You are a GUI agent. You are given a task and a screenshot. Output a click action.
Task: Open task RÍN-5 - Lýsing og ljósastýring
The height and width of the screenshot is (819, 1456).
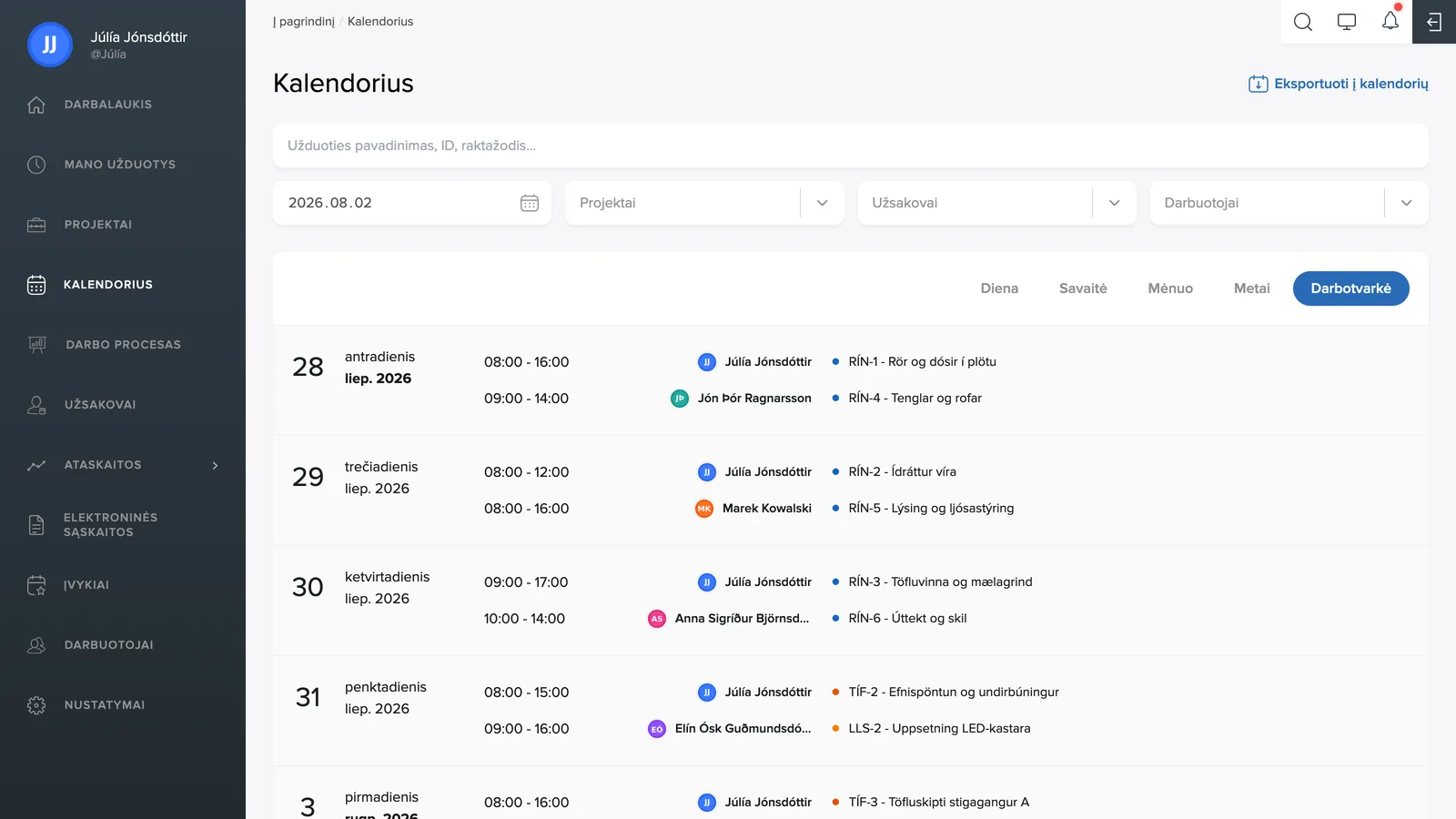pos(931,509)
